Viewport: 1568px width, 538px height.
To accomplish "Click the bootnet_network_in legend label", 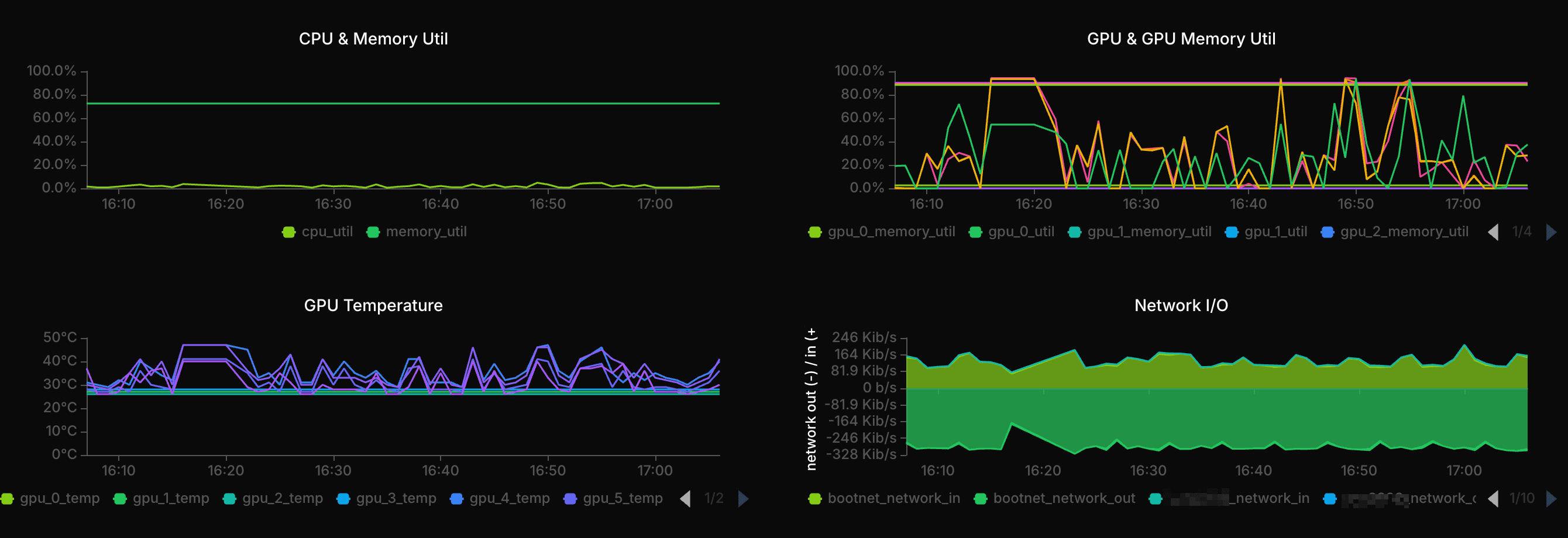I will click(x=893, y=498).
